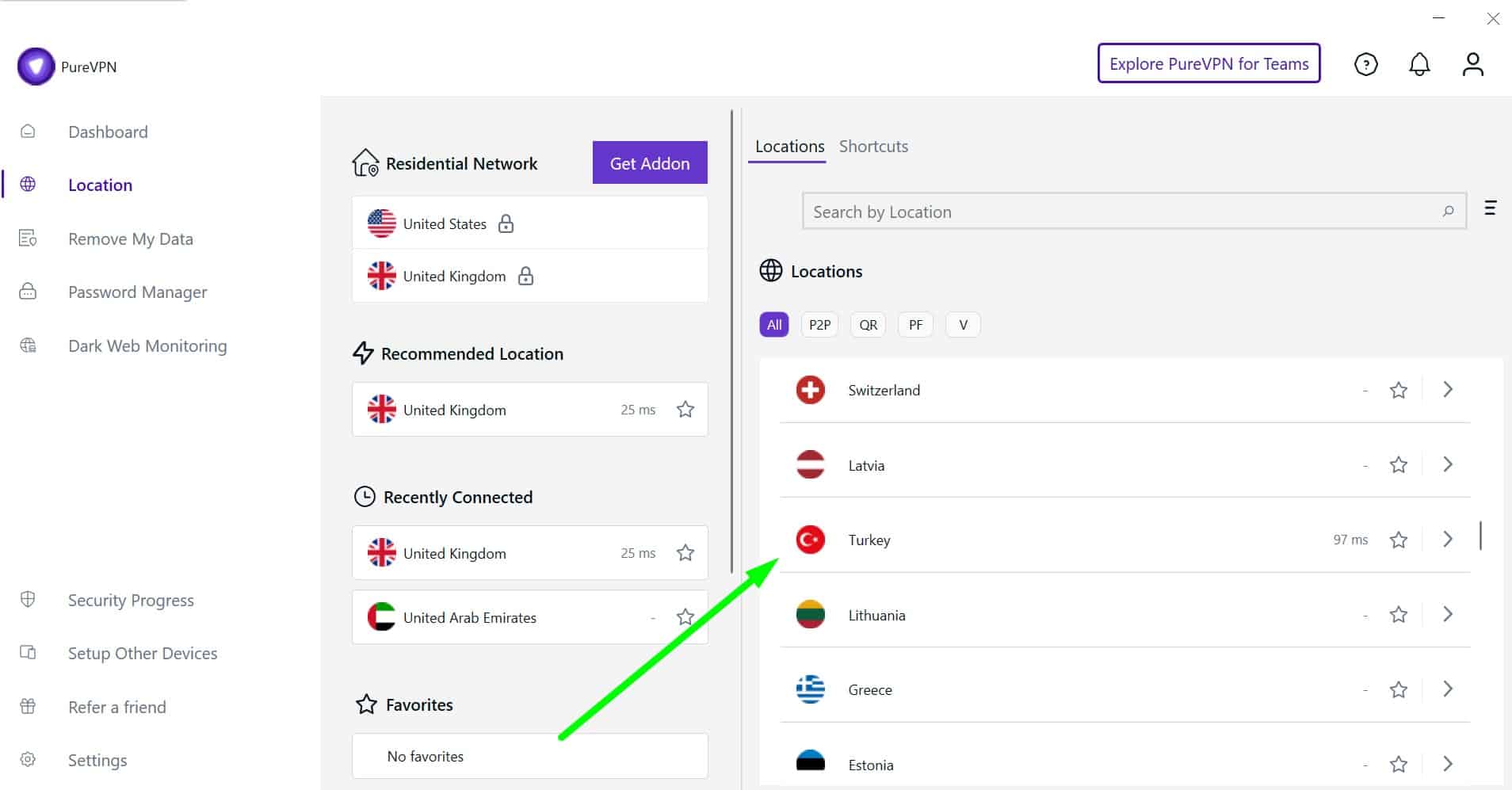Click the Remove My Data sidebar icon
Screen dimensions: 1512x790
pyautogui.click(x=28, y=239)
